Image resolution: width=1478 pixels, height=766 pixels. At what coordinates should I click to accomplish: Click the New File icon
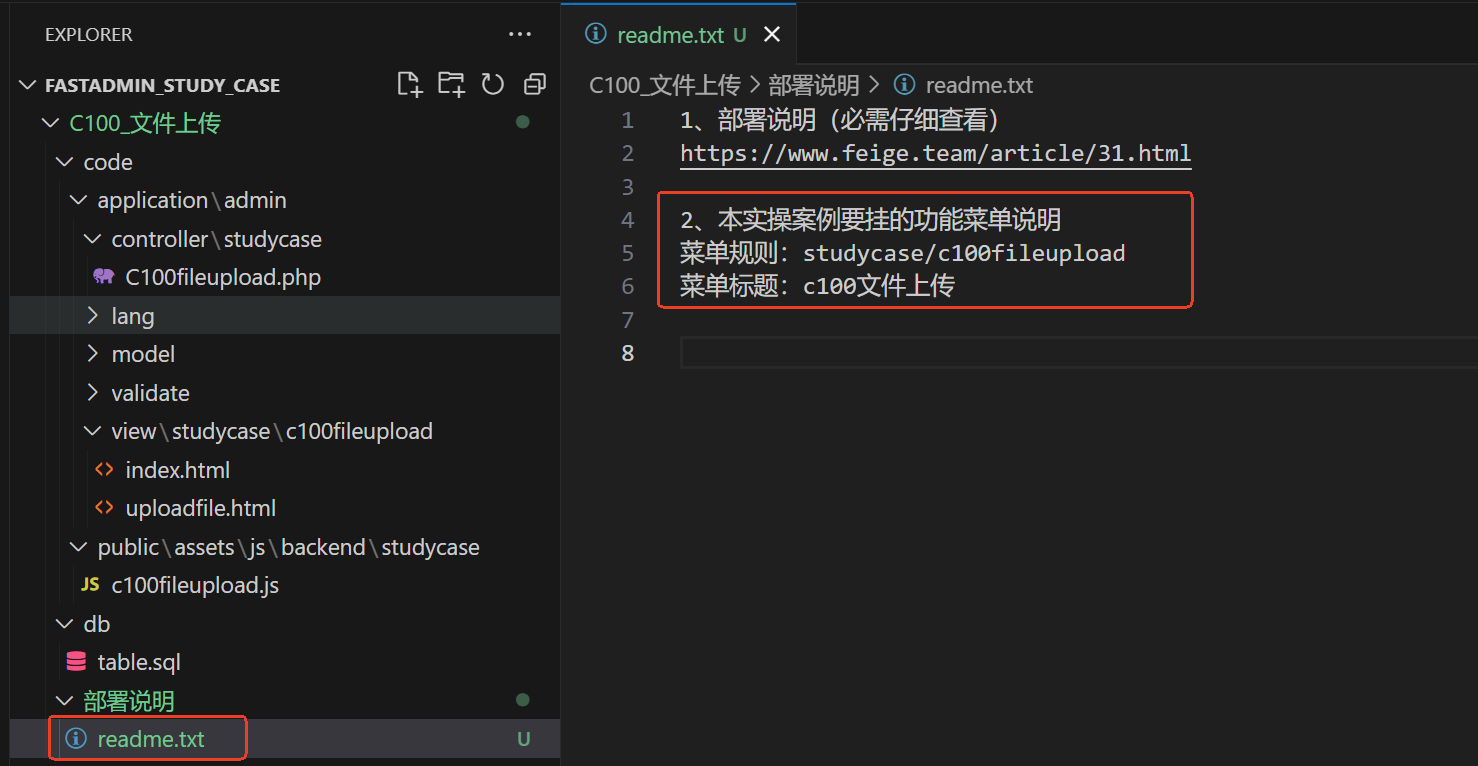click(410, 85)
